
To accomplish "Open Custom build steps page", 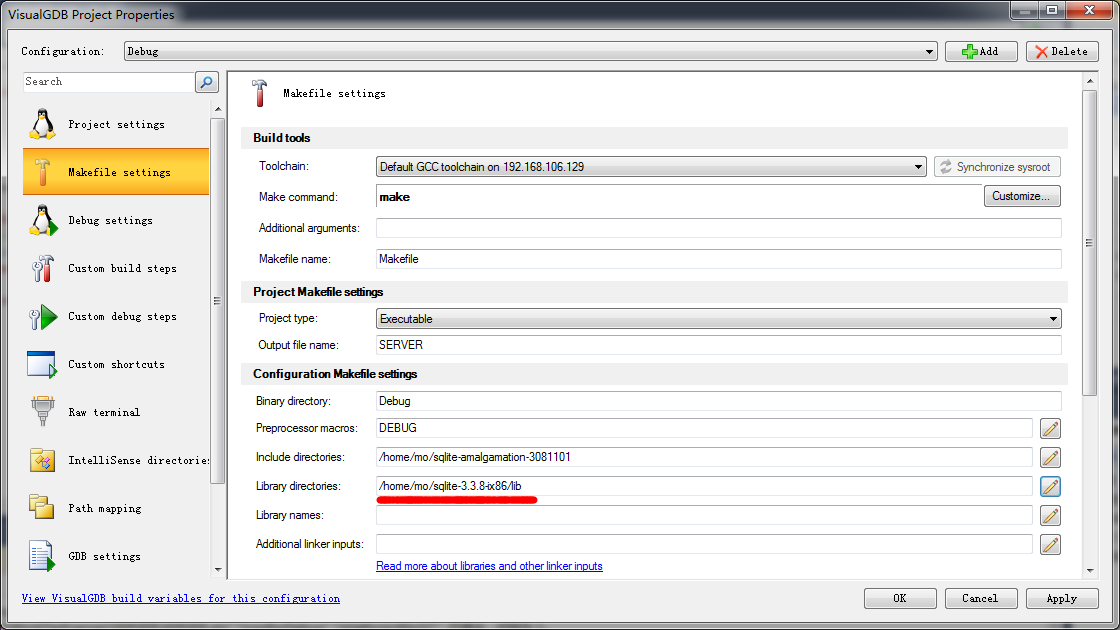I will pos(116,269).
